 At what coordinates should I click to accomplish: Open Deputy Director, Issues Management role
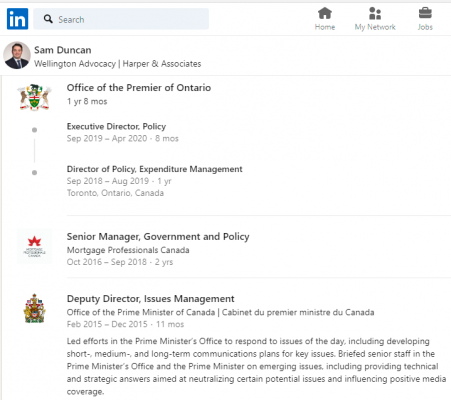(x=151, y=299)
